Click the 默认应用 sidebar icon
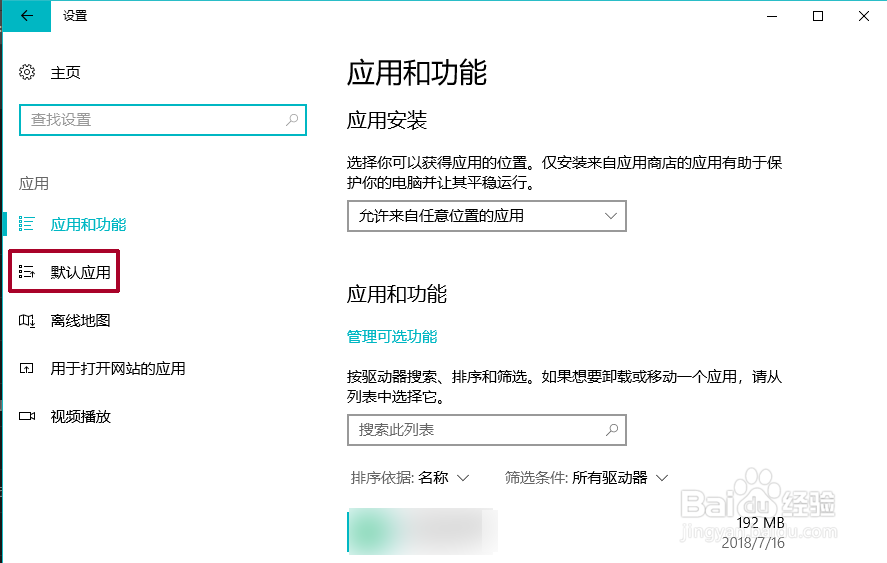The height and width of the screenshot is (563, 887). click(28, 272)
